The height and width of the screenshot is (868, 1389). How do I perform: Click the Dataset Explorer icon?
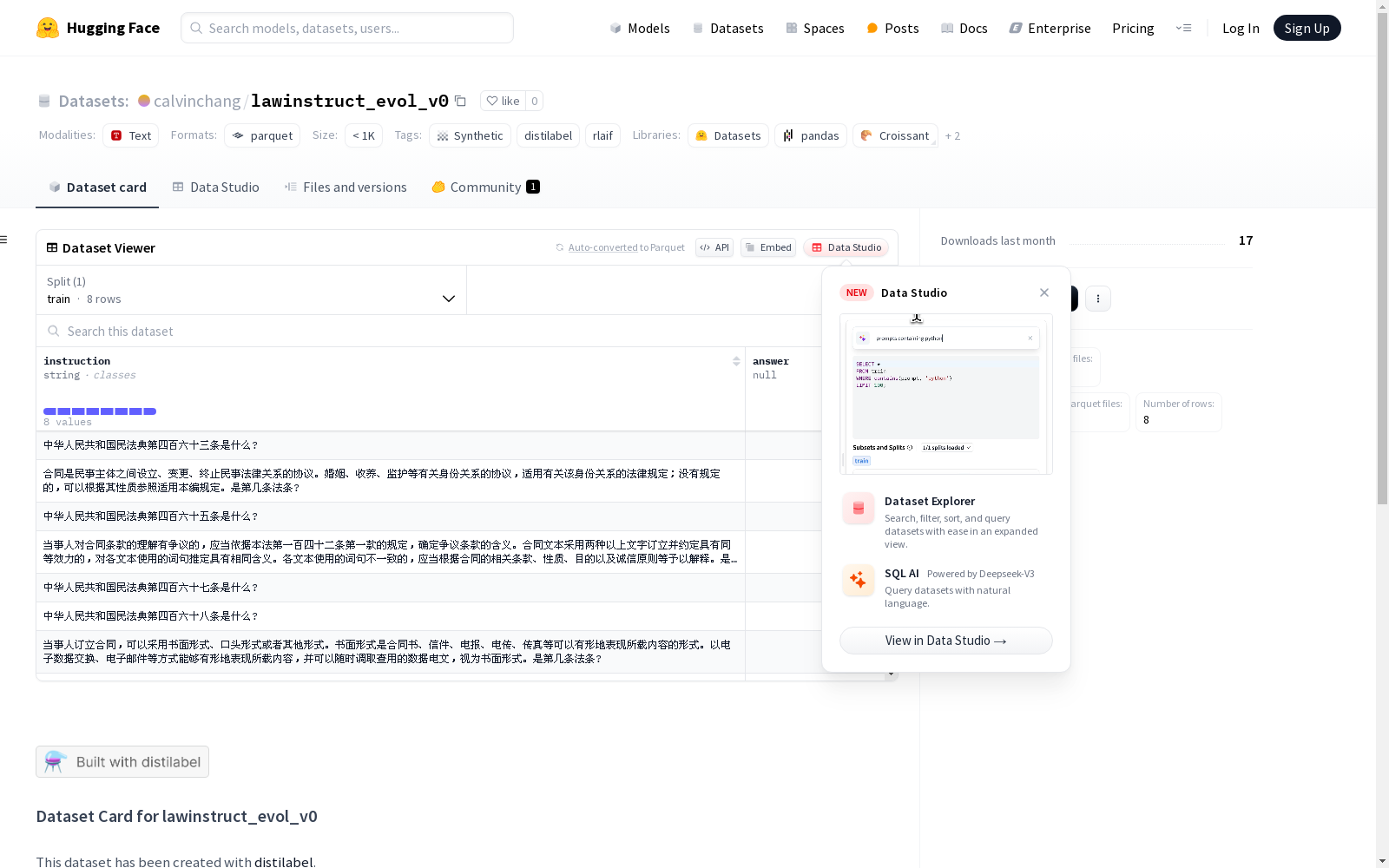(x=859, y=509)
